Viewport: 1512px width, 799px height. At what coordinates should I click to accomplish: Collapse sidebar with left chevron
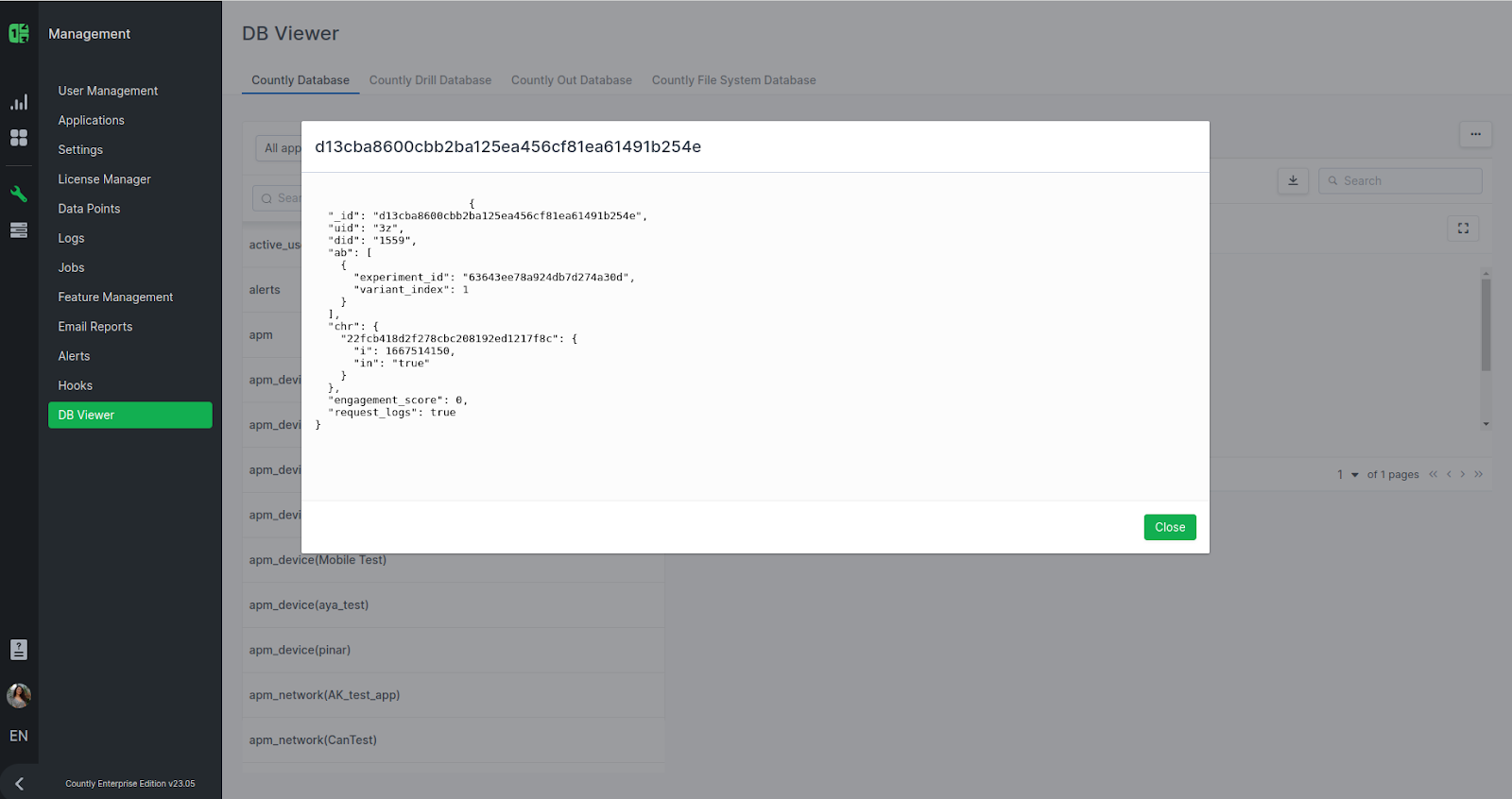[19, 784]
